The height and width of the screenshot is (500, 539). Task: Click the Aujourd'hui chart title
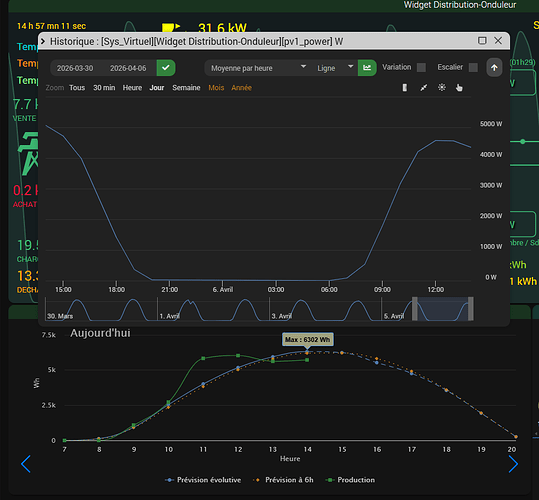100,333
